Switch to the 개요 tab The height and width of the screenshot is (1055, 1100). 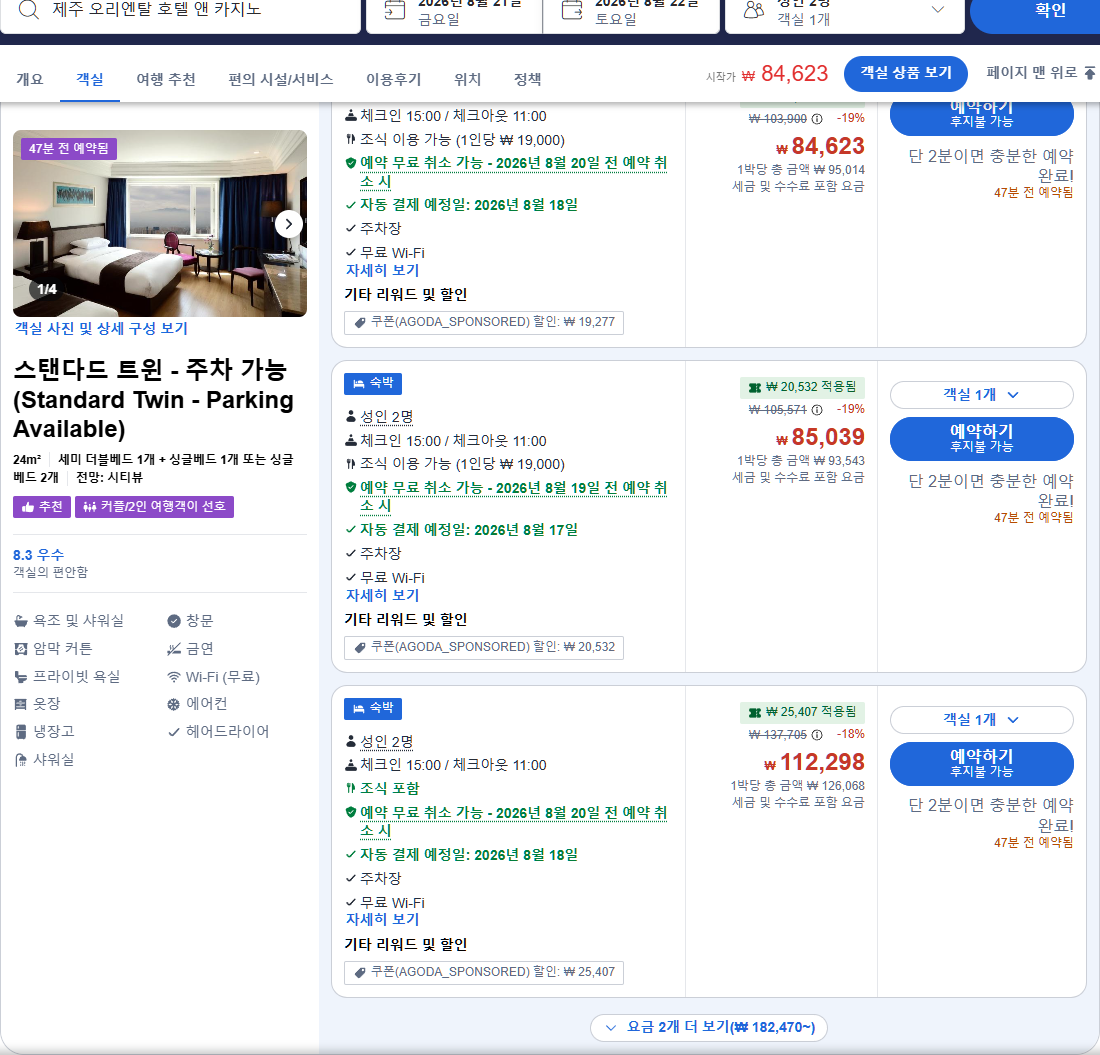point(29,79)
